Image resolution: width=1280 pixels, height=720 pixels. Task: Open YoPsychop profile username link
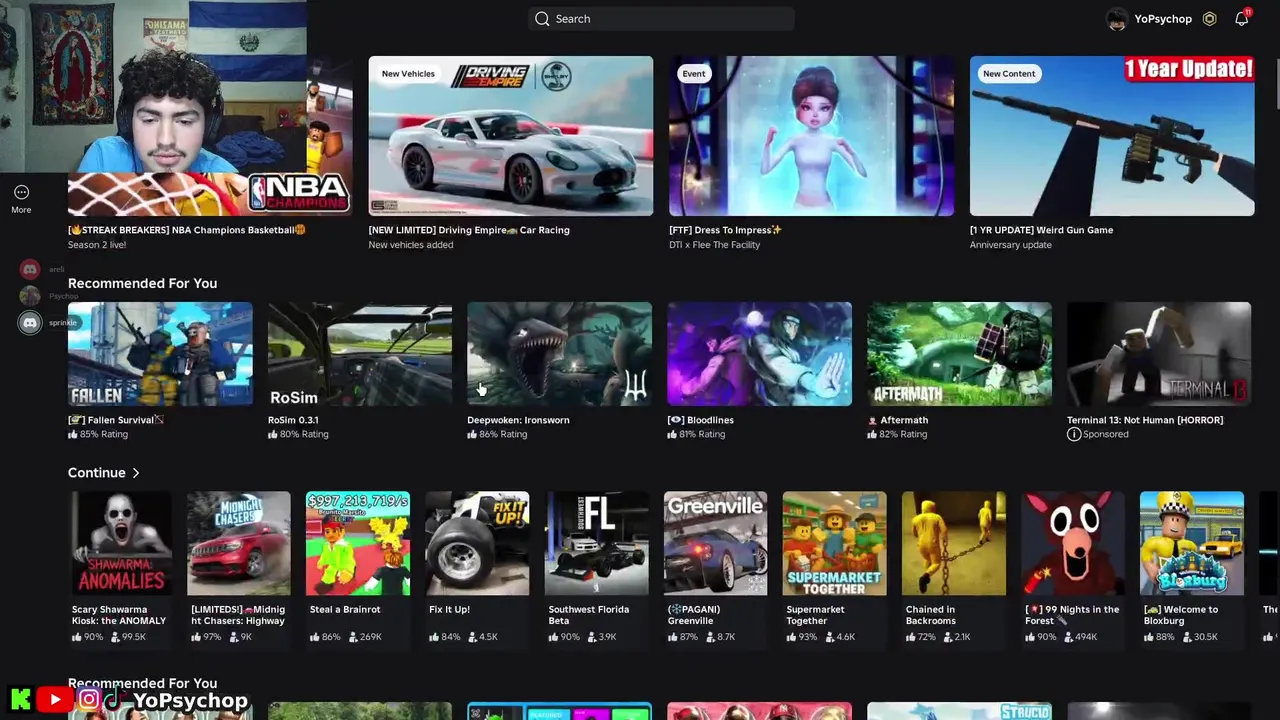coord(1162,19)
